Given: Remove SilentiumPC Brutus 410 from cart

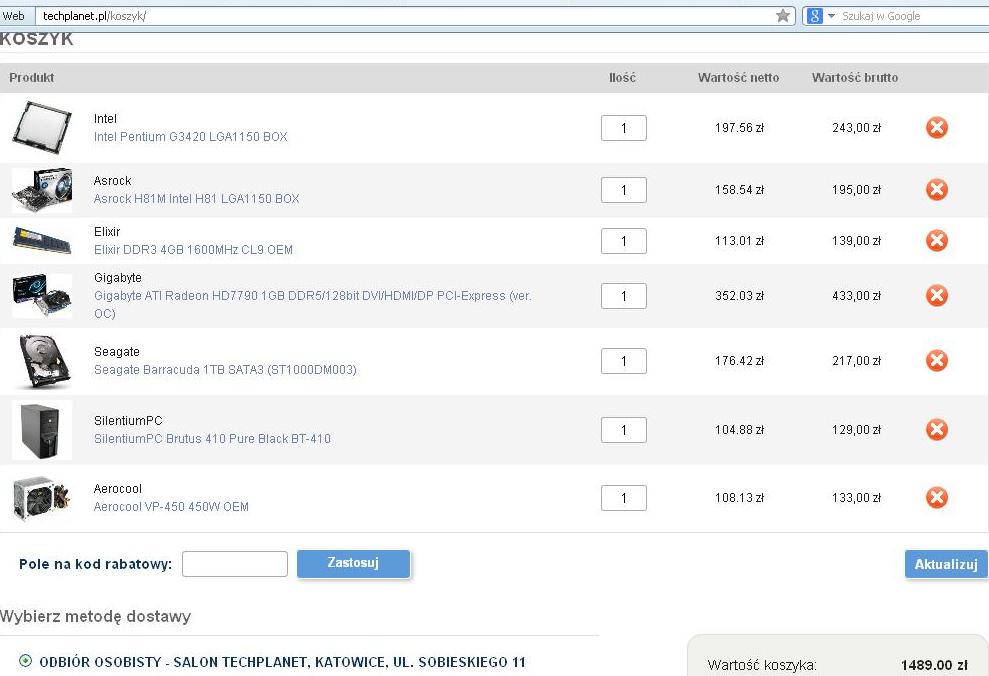Looking at the screenshot, I should tap(937, 429).
